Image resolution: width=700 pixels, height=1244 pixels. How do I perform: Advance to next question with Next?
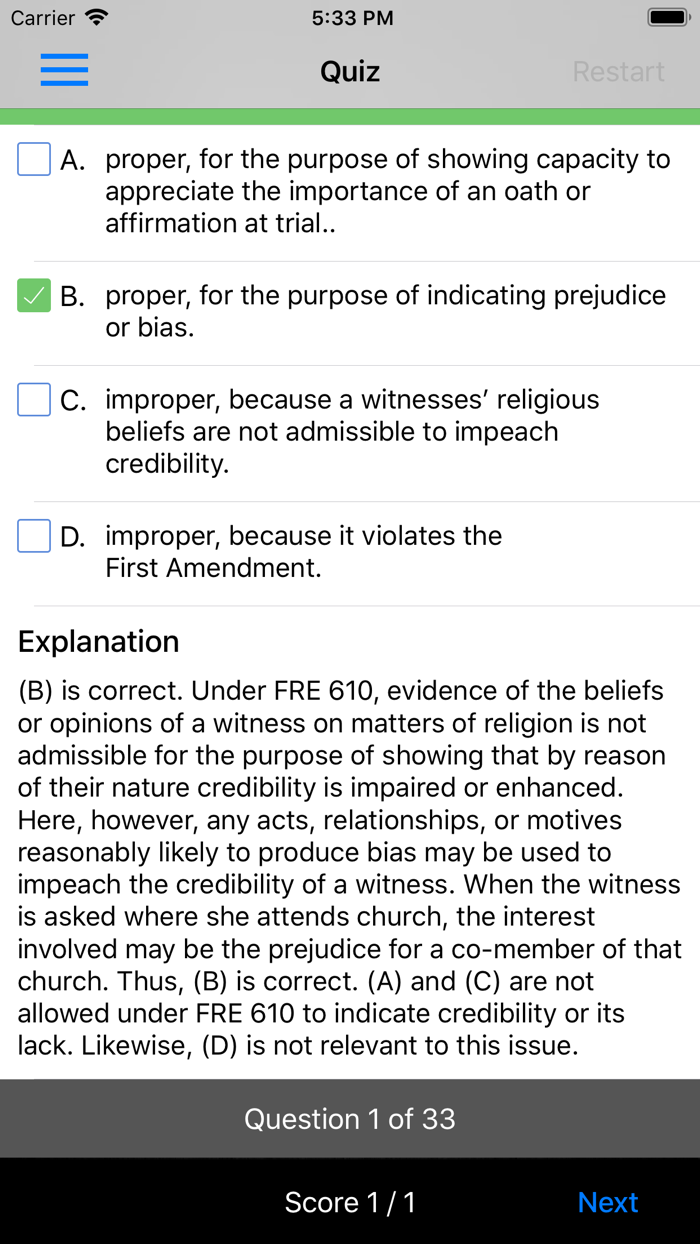pos(608,1201)
